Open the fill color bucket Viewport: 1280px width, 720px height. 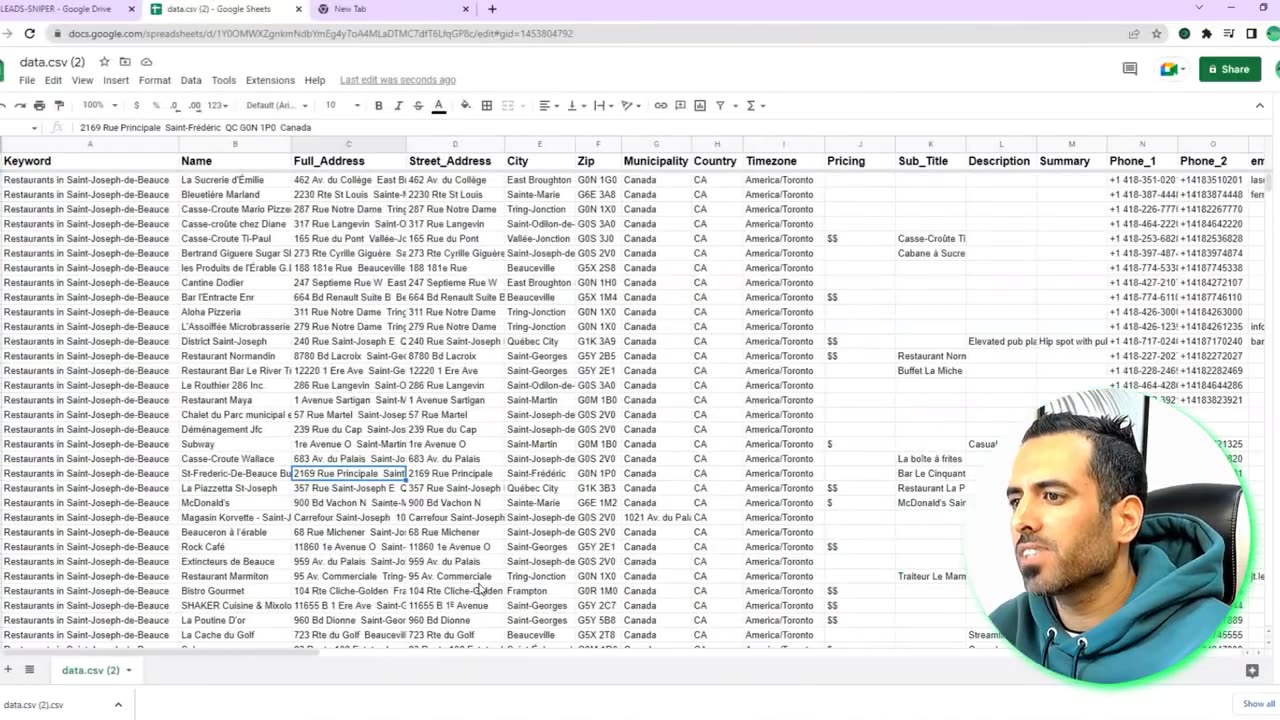(x=465, y=105)
